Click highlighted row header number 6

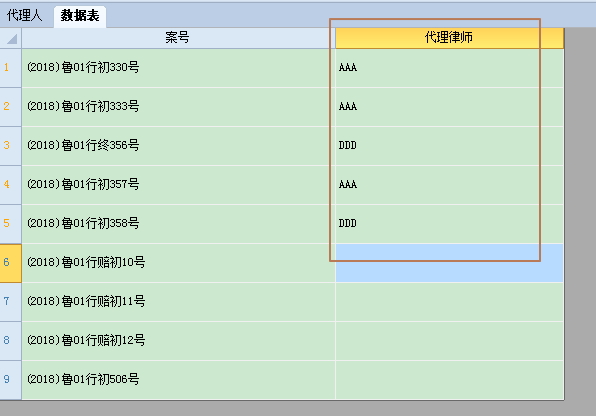coord(11,263)
